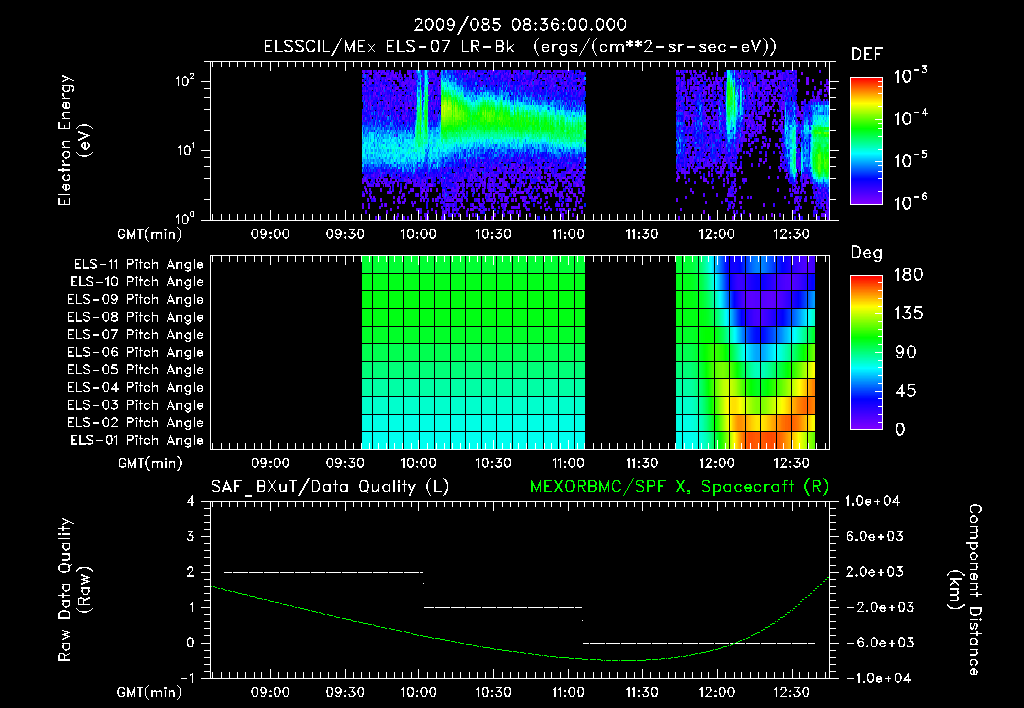Click the timestamp title 2009/085 08:36:00.000

[520, 25]
